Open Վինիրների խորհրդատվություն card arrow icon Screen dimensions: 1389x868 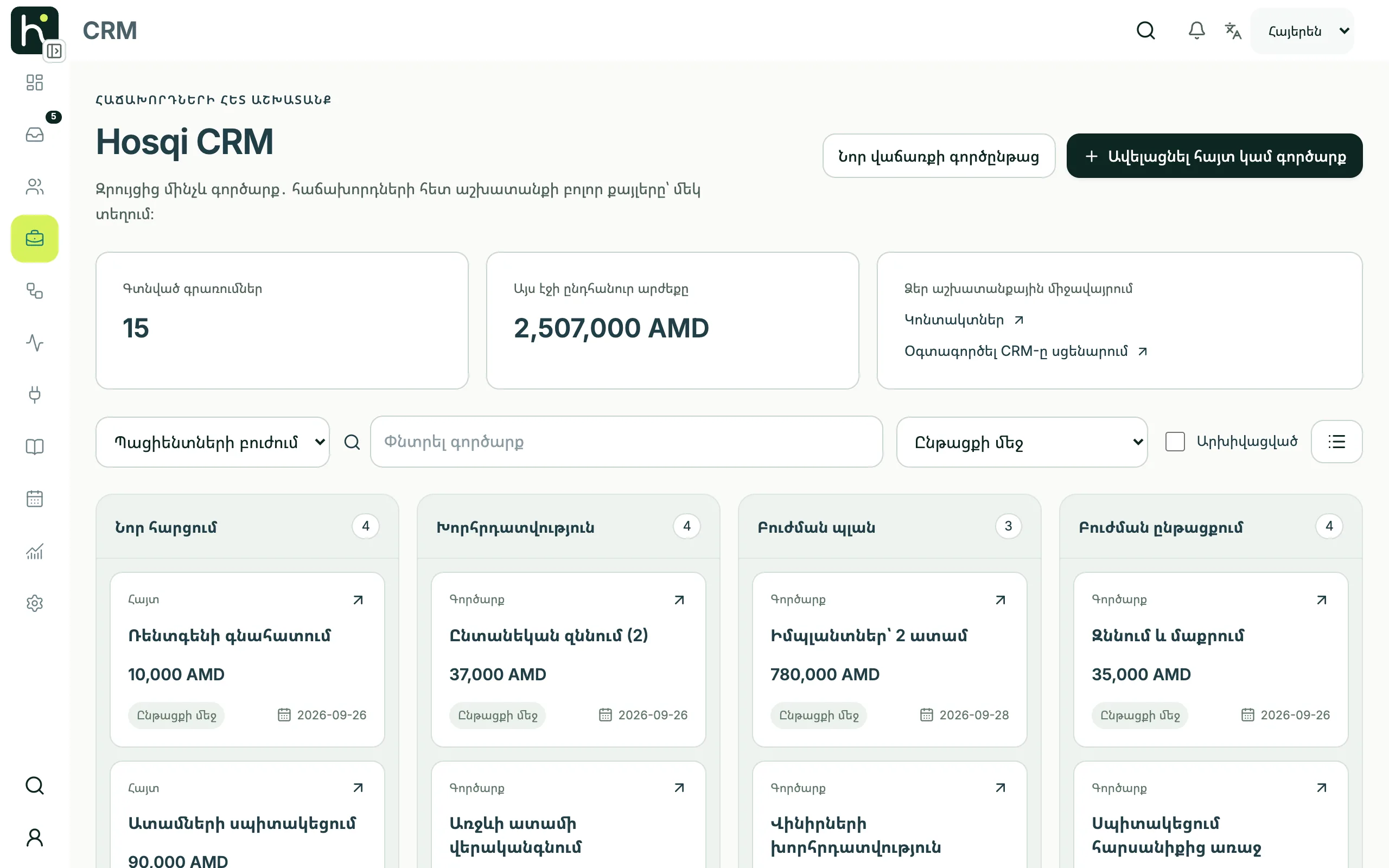click(1001, 788)
